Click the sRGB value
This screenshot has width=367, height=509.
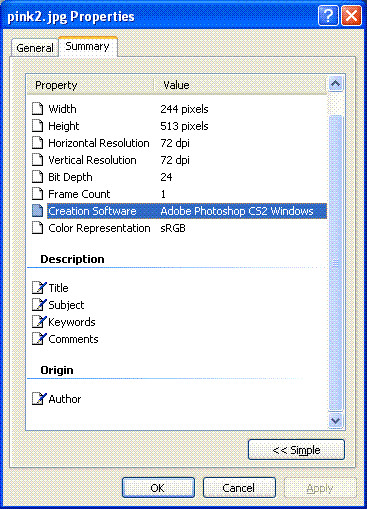[x=173, y=228]
